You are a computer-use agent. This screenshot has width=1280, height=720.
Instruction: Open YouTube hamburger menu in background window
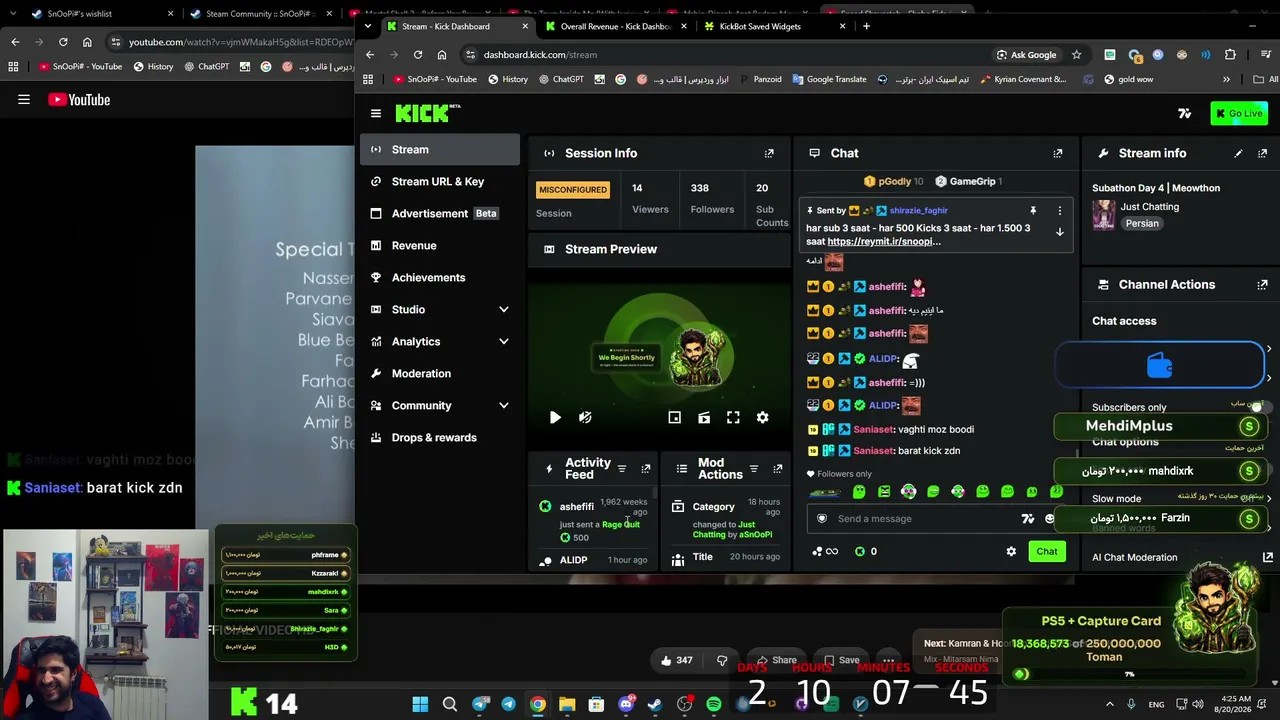coord(24,100)
